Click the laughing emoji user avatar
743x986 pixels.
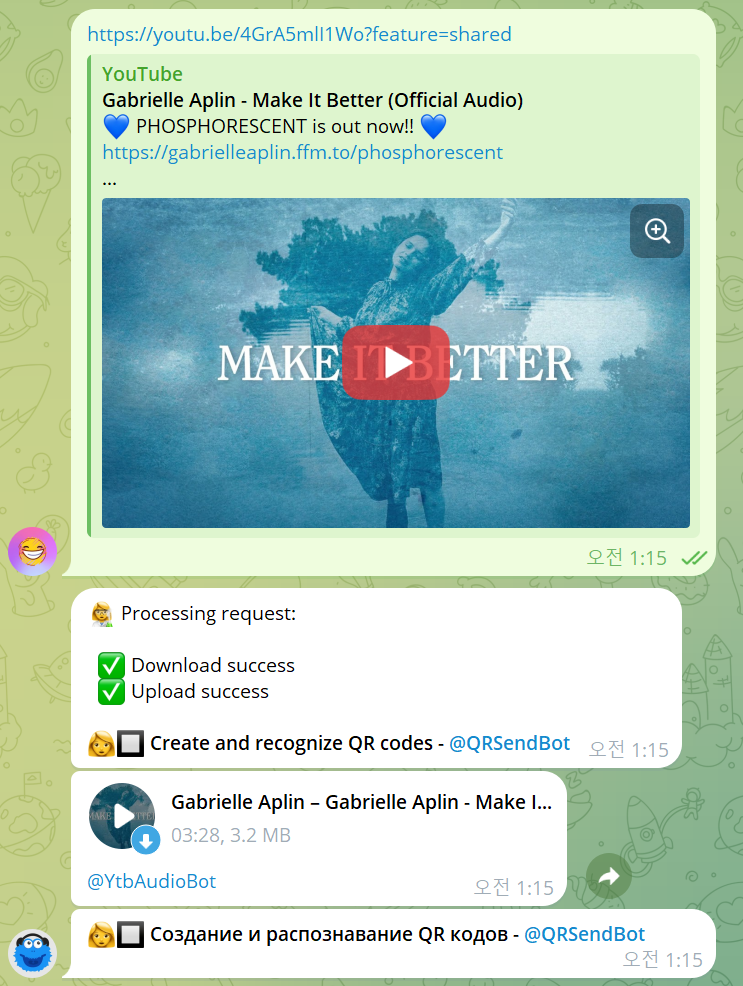click(x=32, y=550)
